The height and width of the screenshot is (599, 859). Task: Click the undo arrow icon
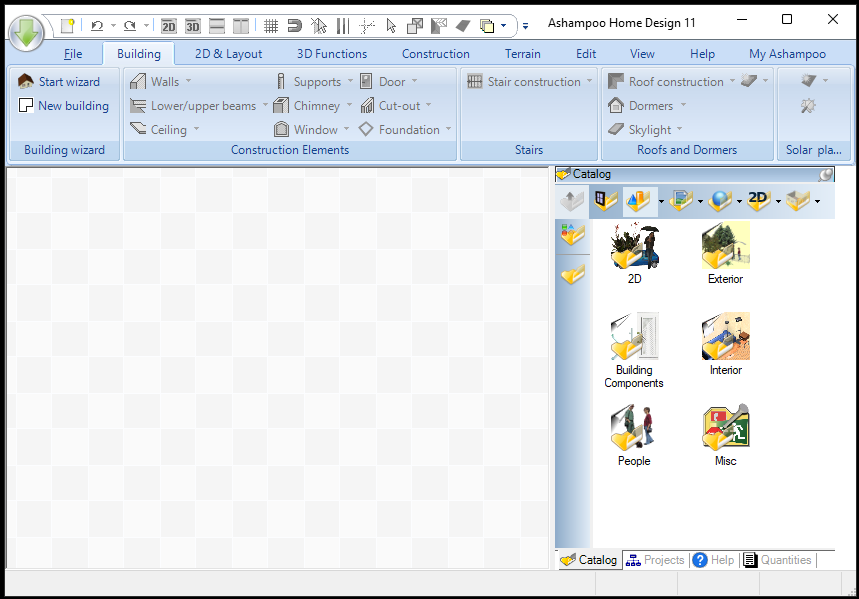pos(97,26)
